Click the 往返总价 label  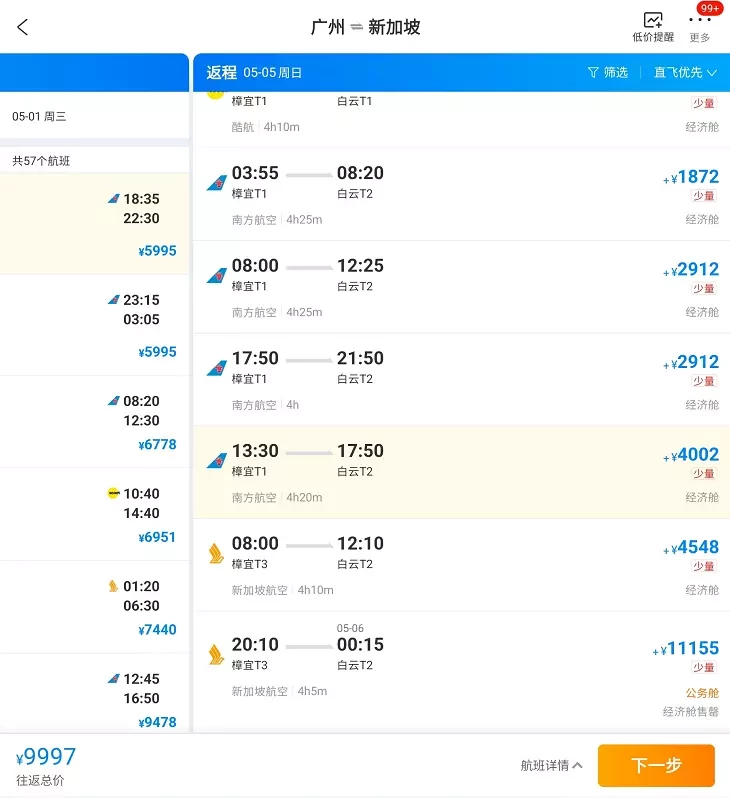pos(40,780)
